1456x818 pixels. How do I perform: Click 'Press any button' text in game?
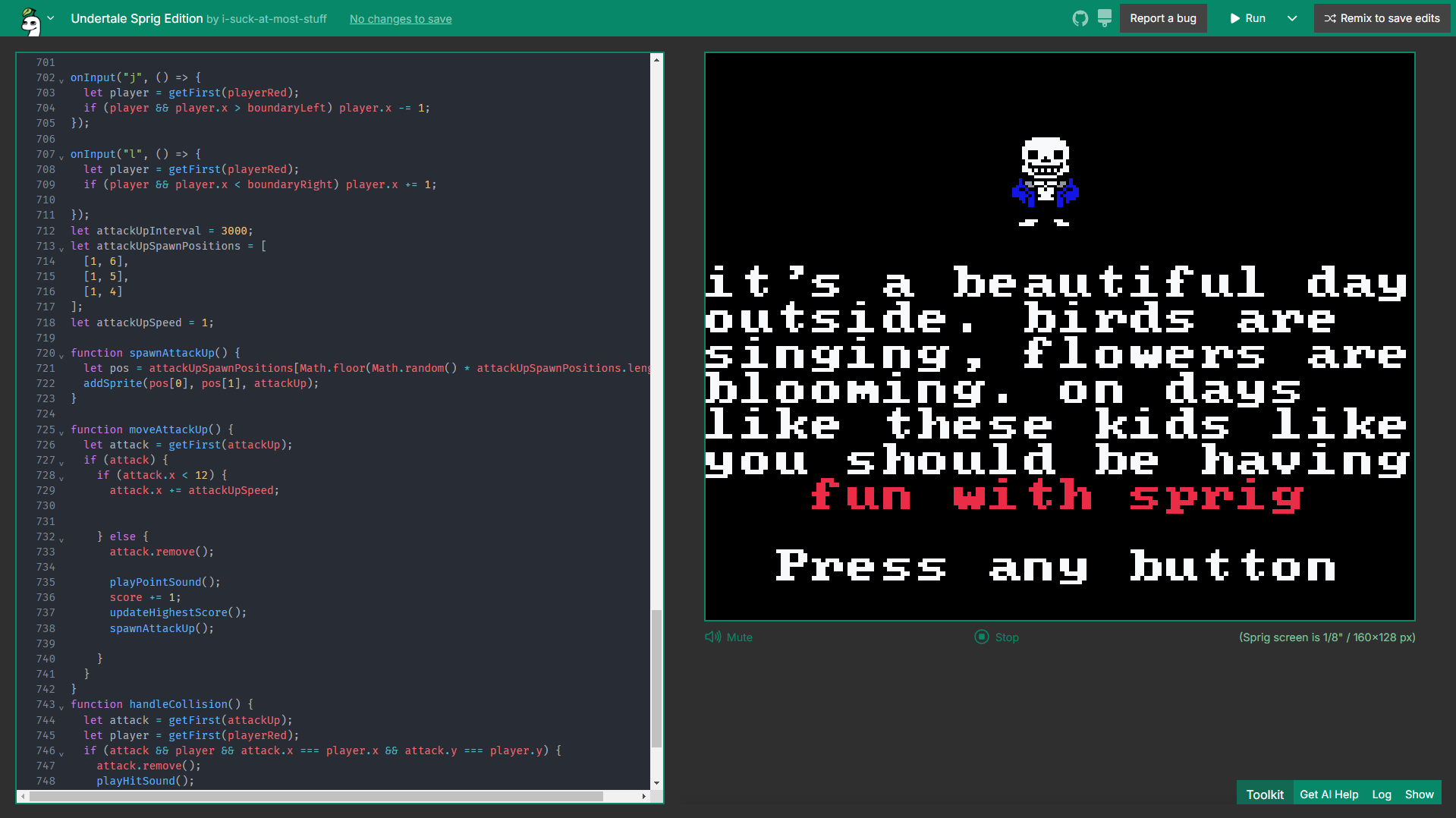tap(1056, 566)
